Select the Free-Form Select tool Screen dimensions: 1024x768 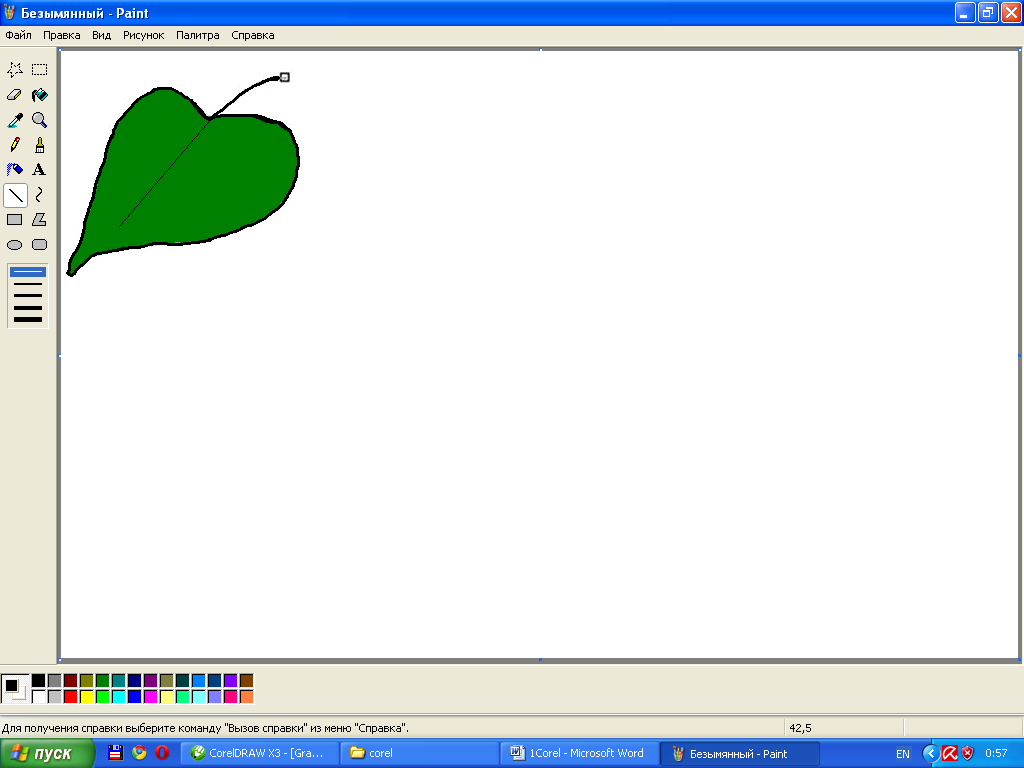[15, 69]
